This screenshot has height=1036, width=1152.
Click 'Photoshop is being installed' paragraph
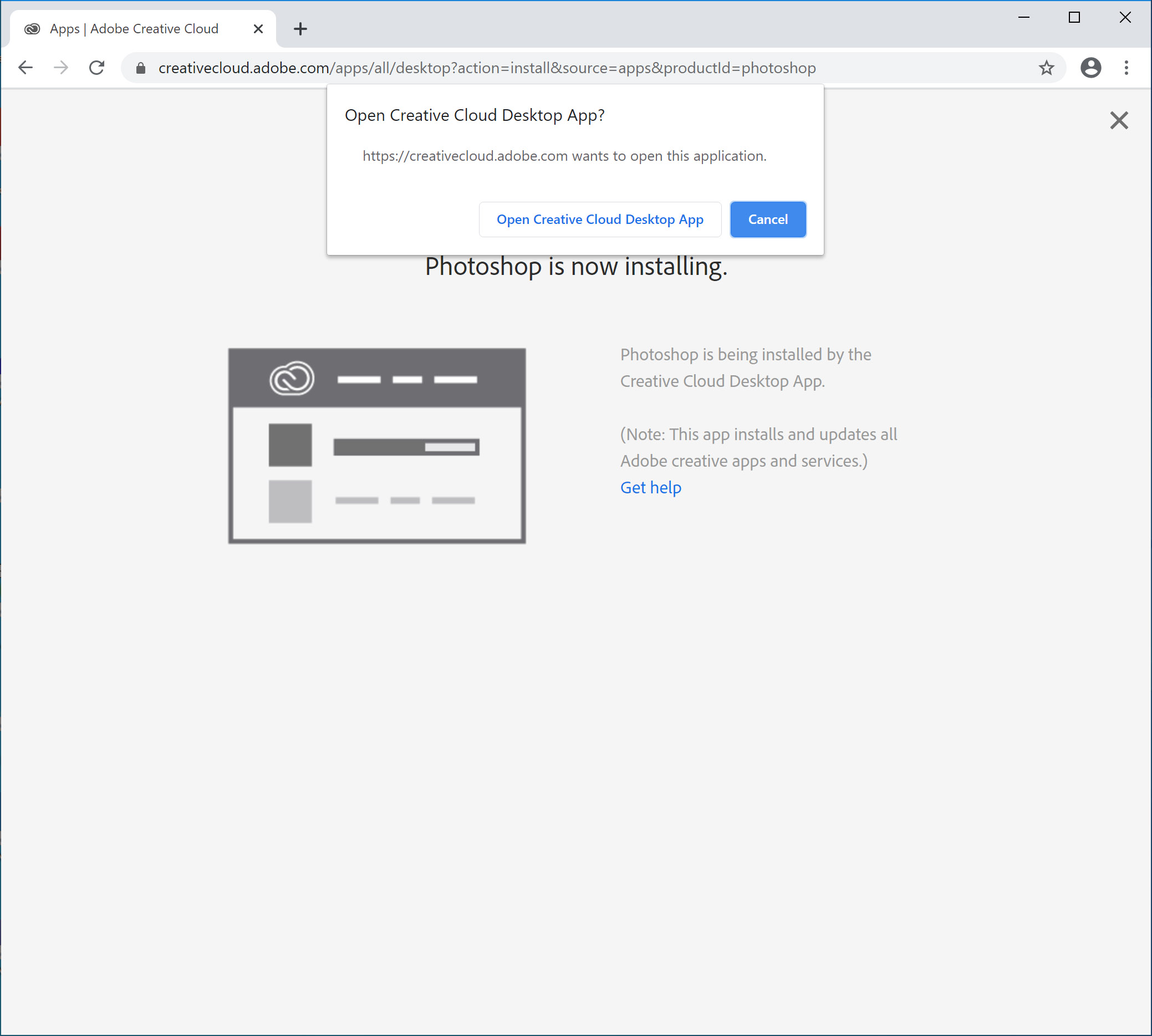(x=746, y=368)
